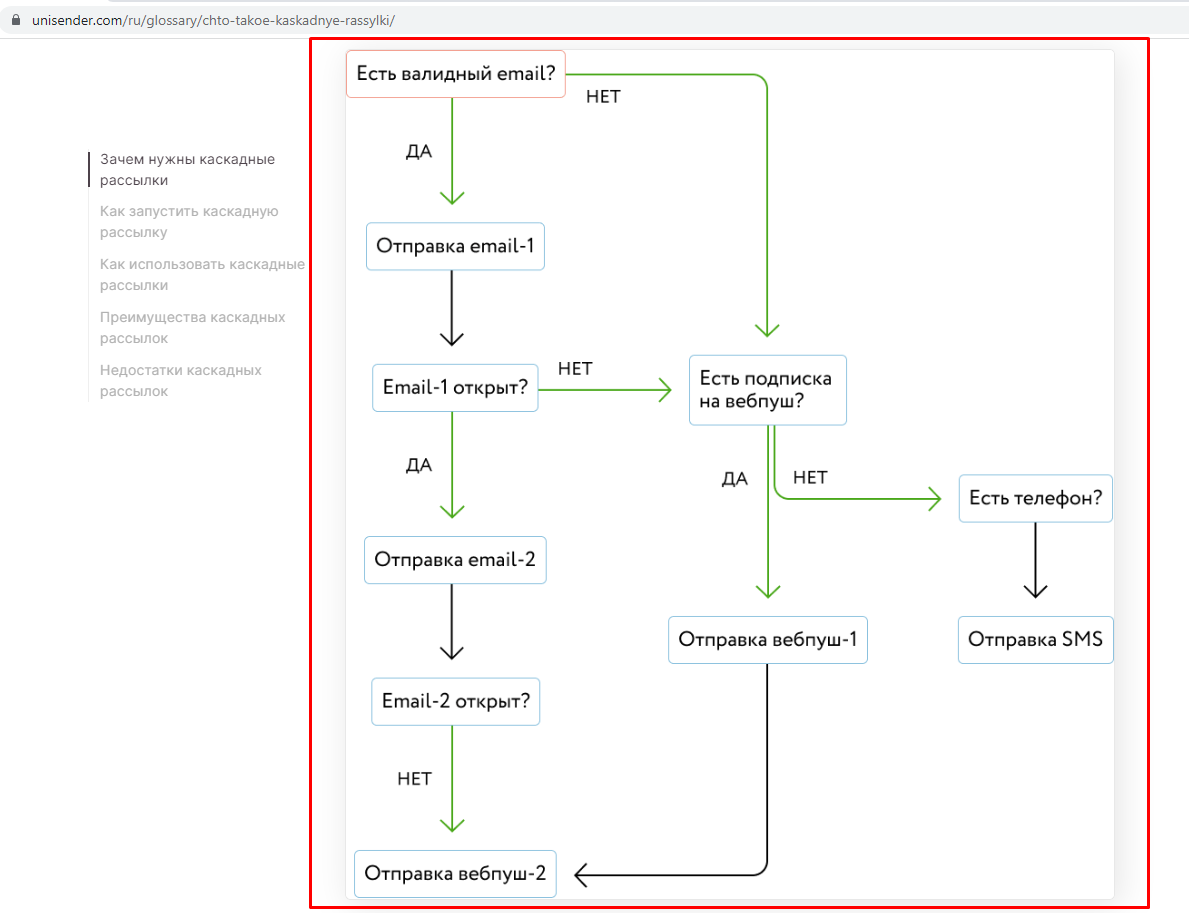Click the 'Есть подписка на вебпуш?' box
1189x913 pixels.
pyautogui.click(x=767, y=390)
